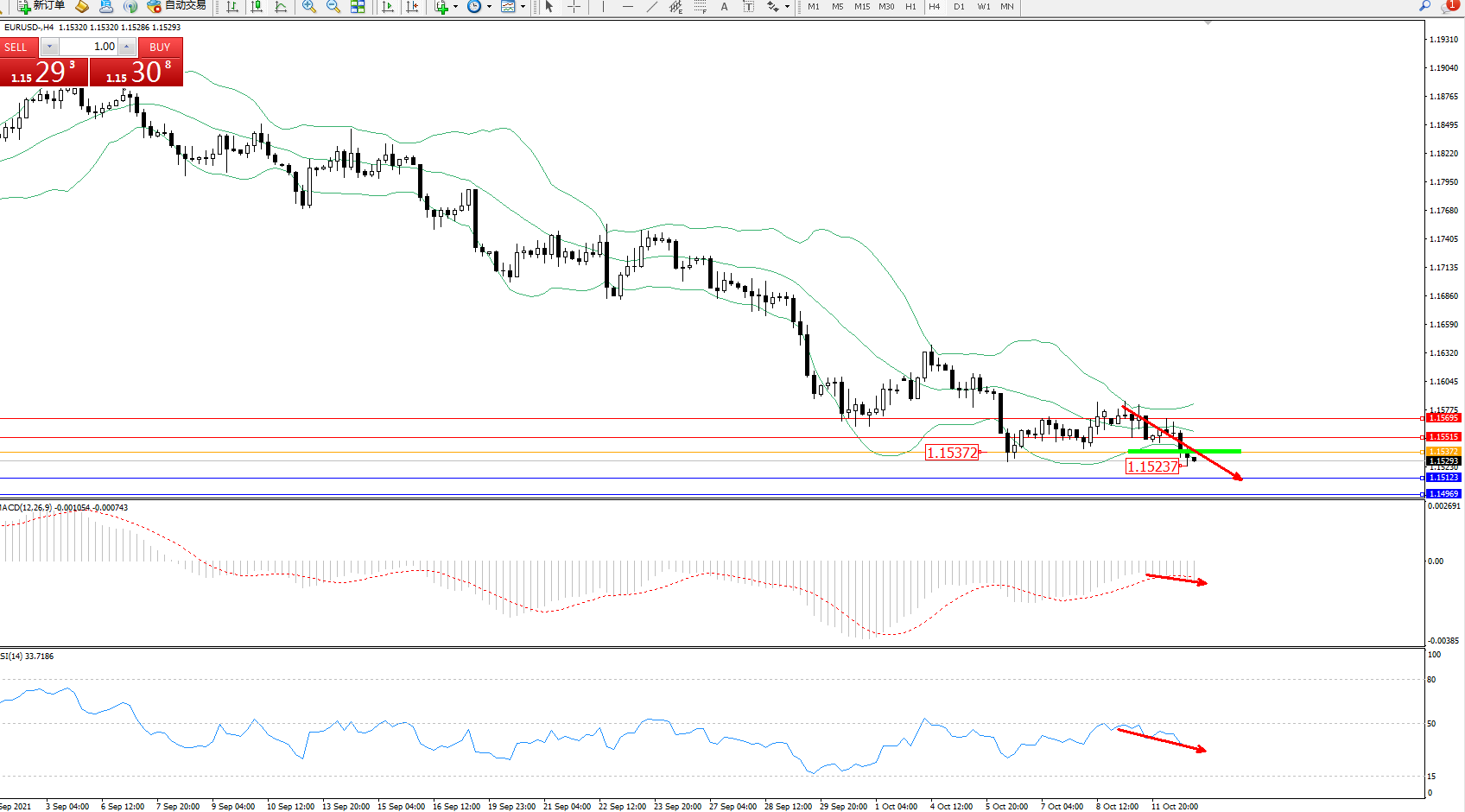Select the crosshair tool
Image resolution: width=1465 pixels, height=812 pixels.
click(x=574, y=7)
